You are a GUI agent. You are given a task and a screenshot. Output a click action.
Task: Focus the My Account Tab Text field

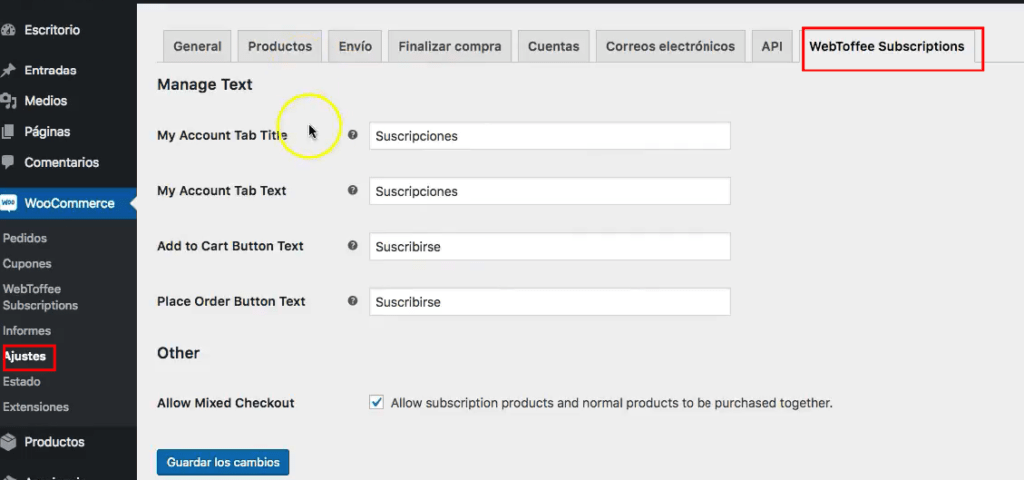[x=549, y=191]
